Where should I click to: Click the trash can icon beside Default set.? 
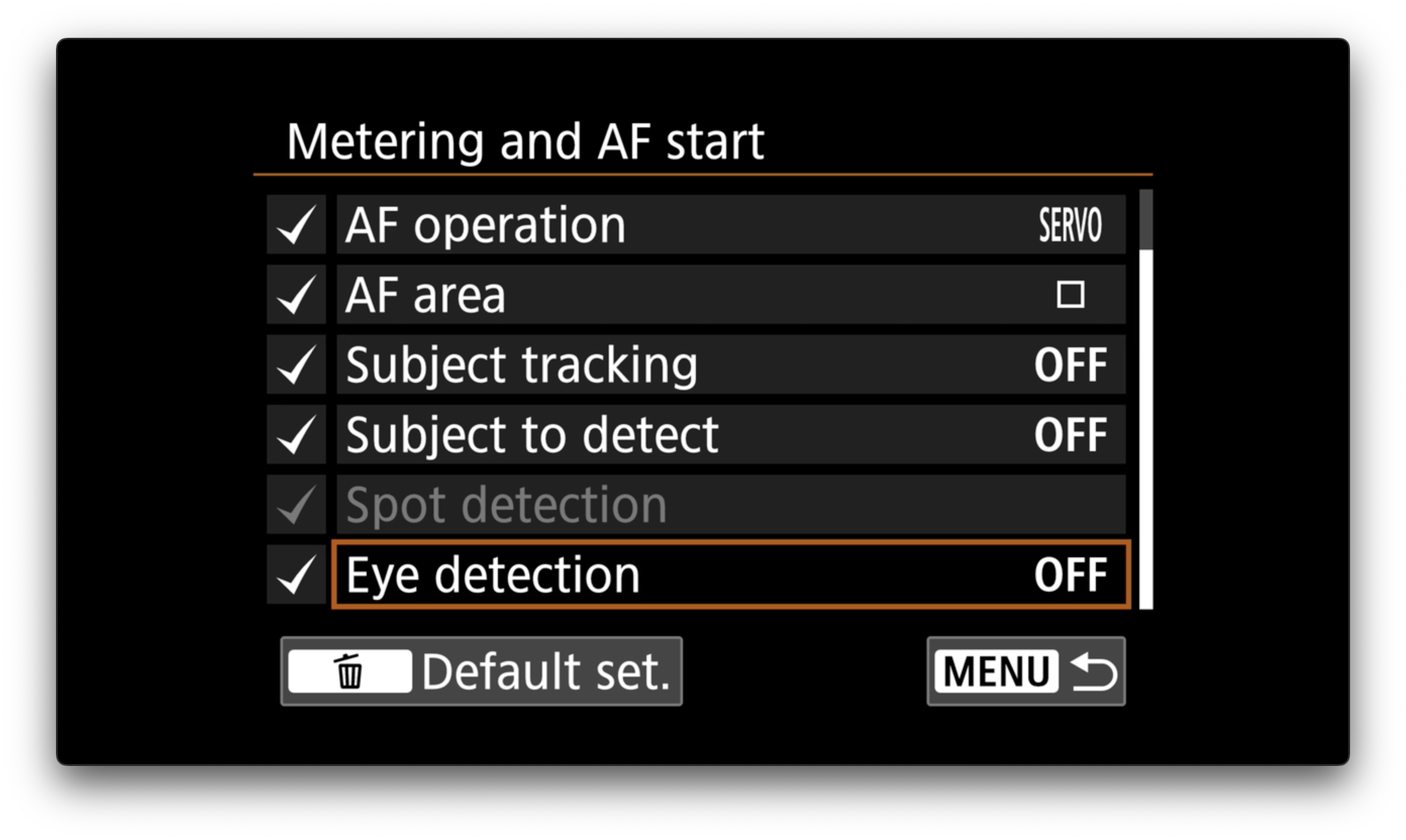point(349,671)
